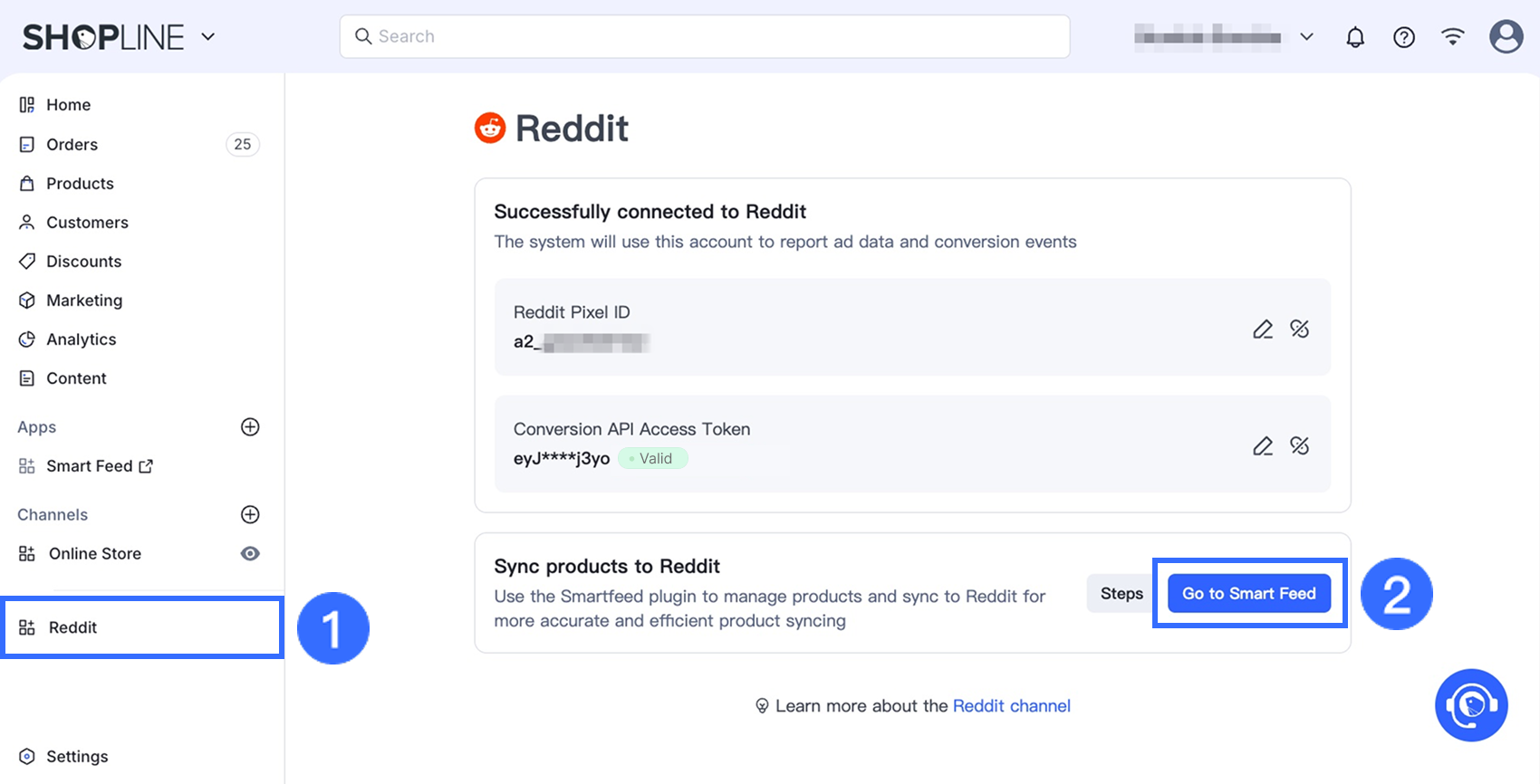Select Reddit channel in sidebar
Image resolution: width=1540 pixels, height=784 pixels.
tap(72, 627)
